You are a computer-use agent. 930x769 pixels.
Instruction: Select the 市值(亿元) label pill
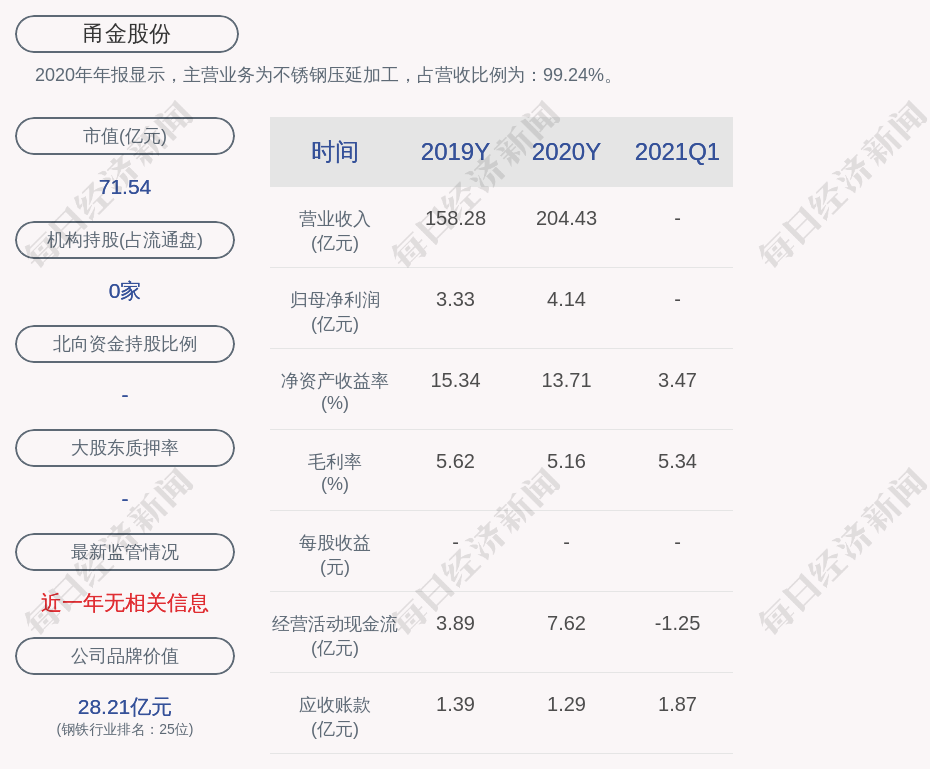point(125,136)
